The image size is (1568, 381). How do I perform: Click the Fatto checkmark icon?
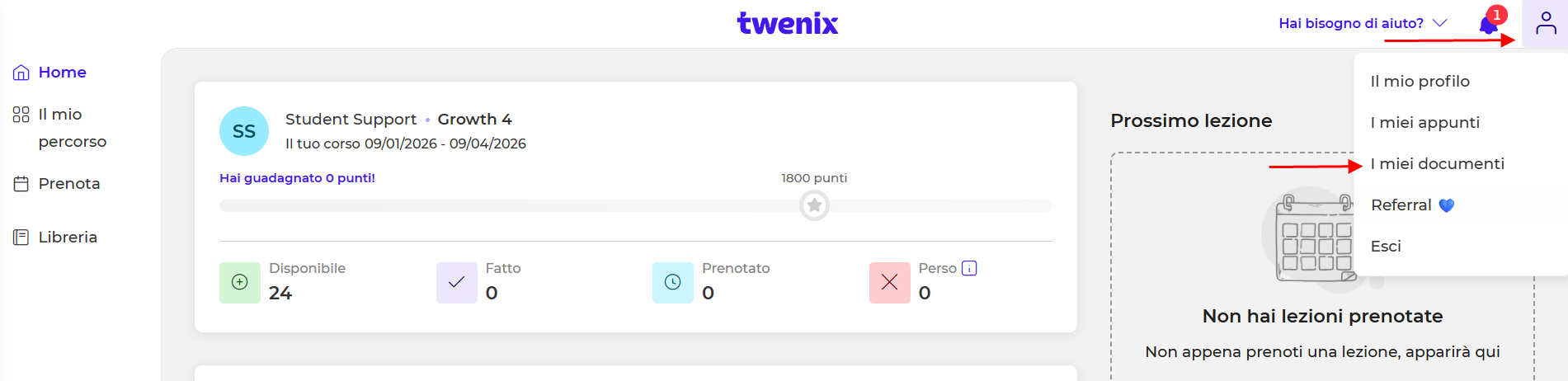point(456,282)
